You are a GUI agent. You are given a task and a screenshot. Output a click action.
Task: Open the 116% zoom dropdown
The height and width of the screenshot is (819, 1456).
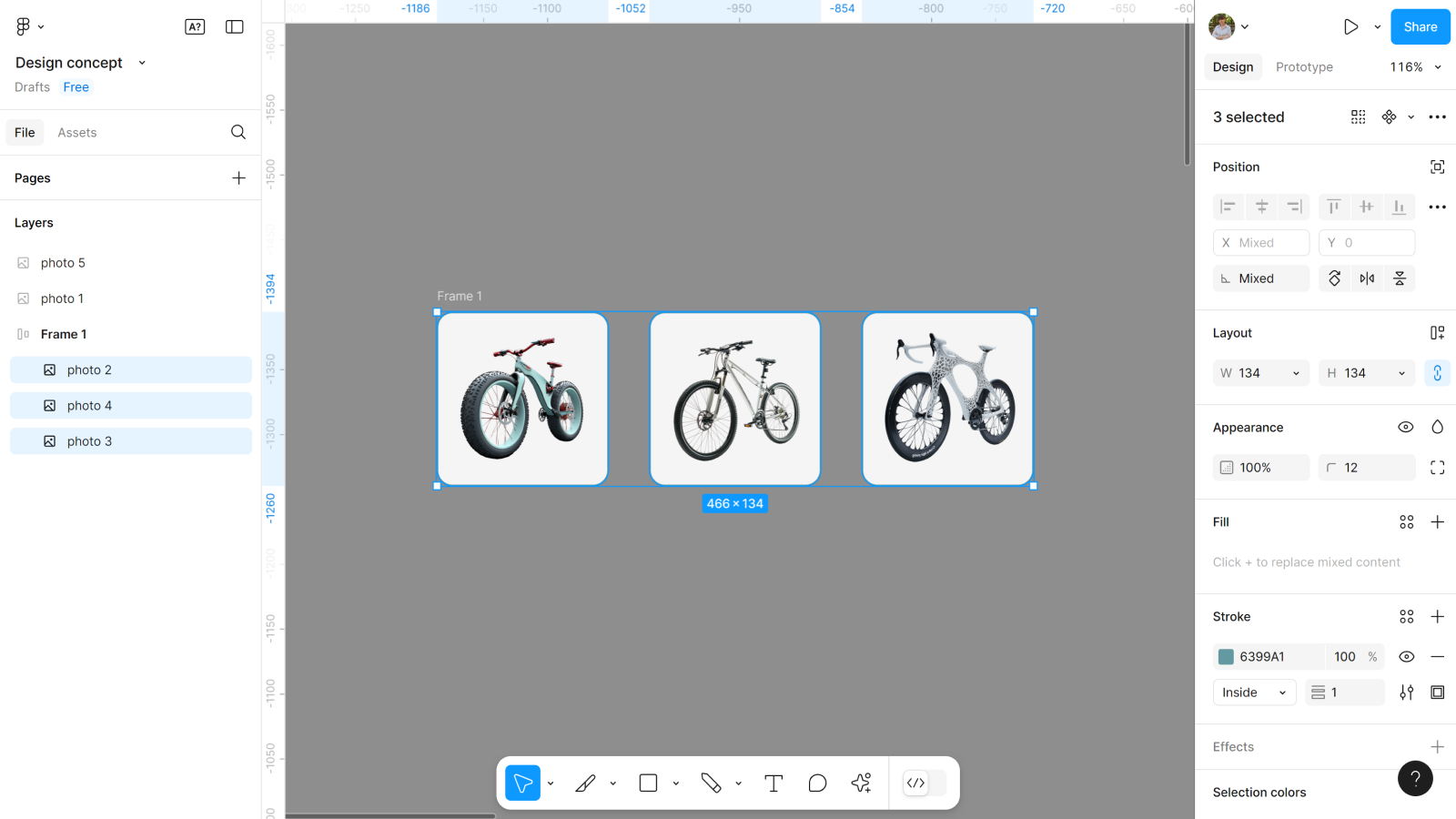pyautogui.click(x=1415, y=66)
